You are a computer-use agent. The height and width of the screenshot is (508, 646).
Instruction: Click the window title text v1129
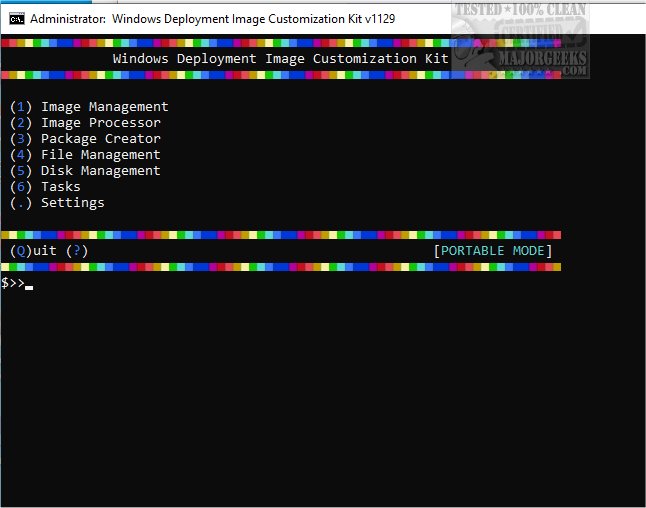pyautogui.click(x=380, y=19)
